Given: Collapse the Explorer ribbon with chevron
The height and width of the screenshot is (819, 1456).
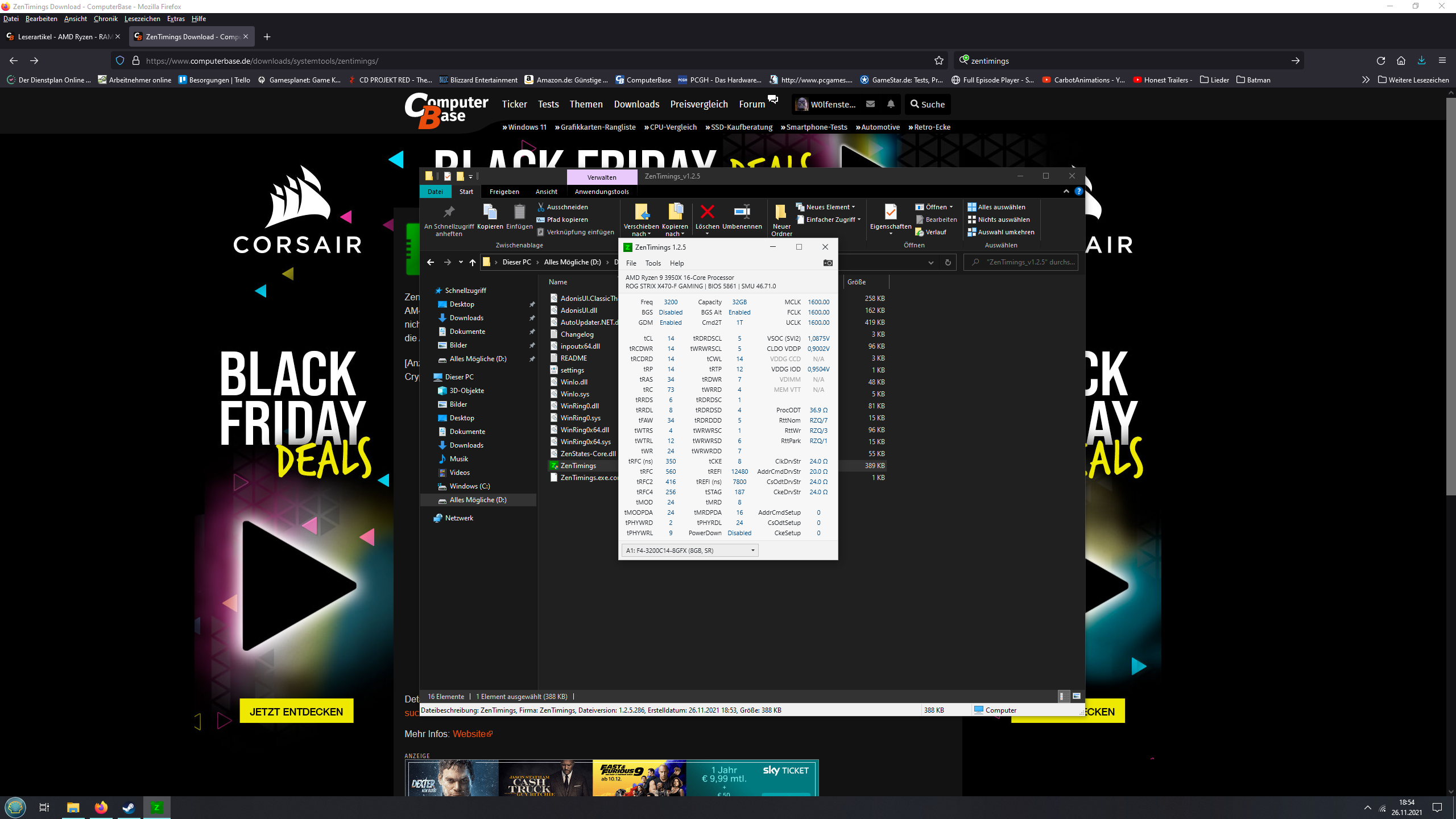Looking at the screenshot, I should pos(1066,192).
